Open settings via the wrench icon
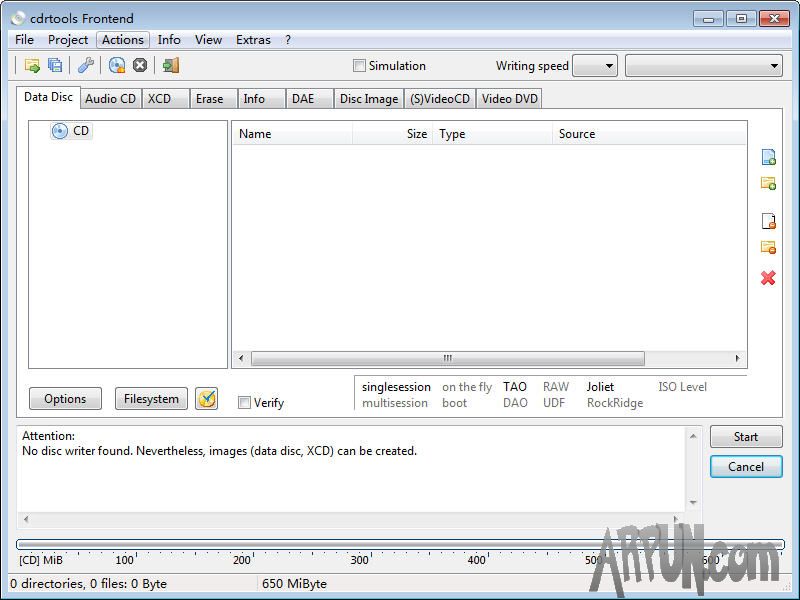This screenshot has height=600, width=800. 85,65
